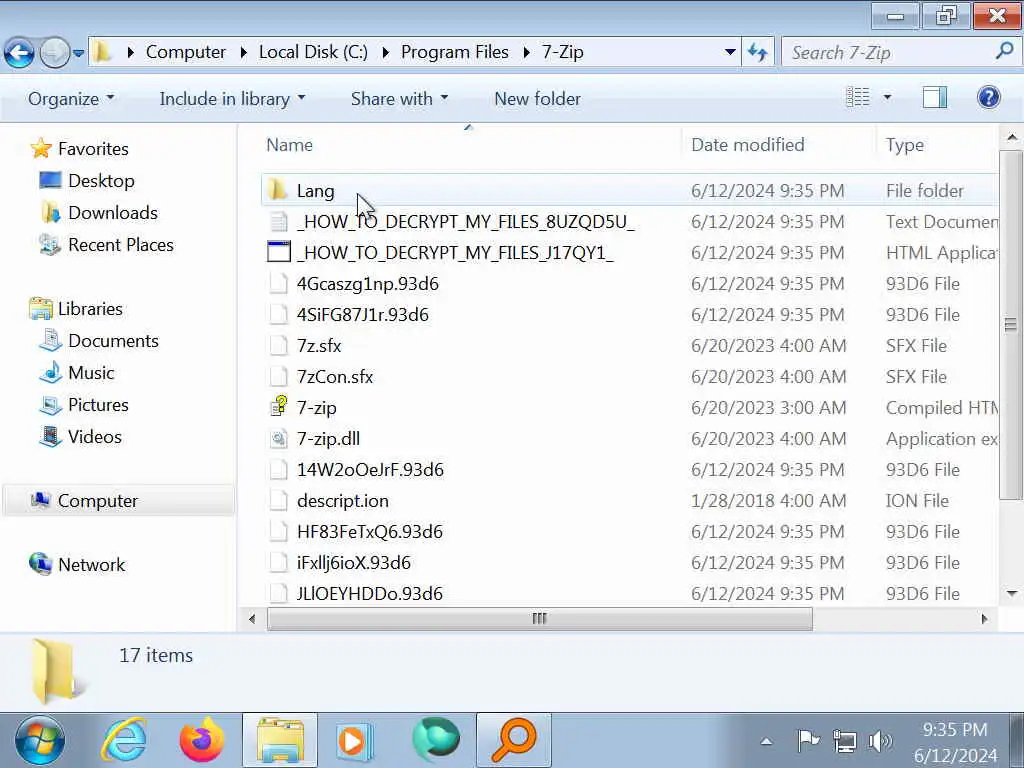Screen dimensions: 1024x768
Task: Click the vertical scrollbar thumb in file list
Action: 1012,325
